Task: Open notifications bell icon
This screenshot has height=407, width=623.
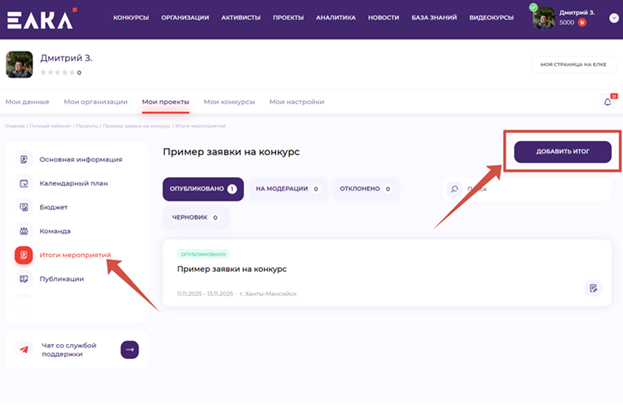Action: pyautogui.click(x=607, y=101)
